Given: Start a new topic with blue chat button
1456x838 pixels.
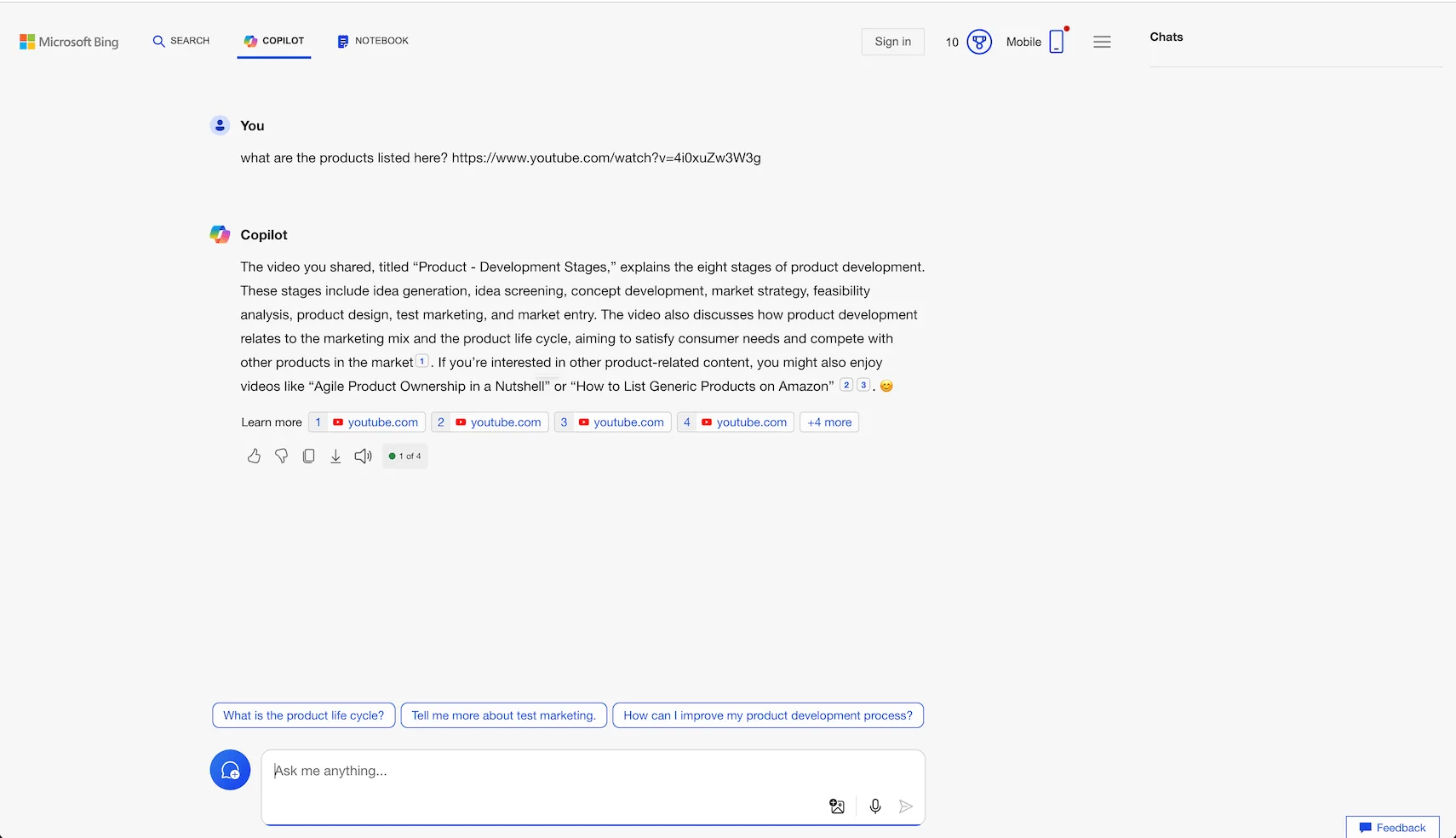Looking at the screenshot, I should coord(230,770).
